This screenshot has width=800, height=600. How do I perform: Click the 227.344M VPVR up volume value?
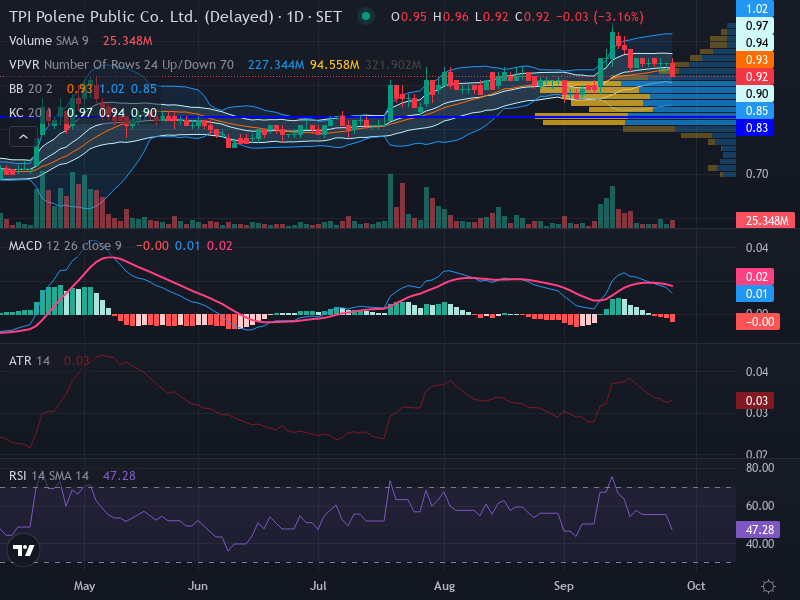tap(276, 65)
